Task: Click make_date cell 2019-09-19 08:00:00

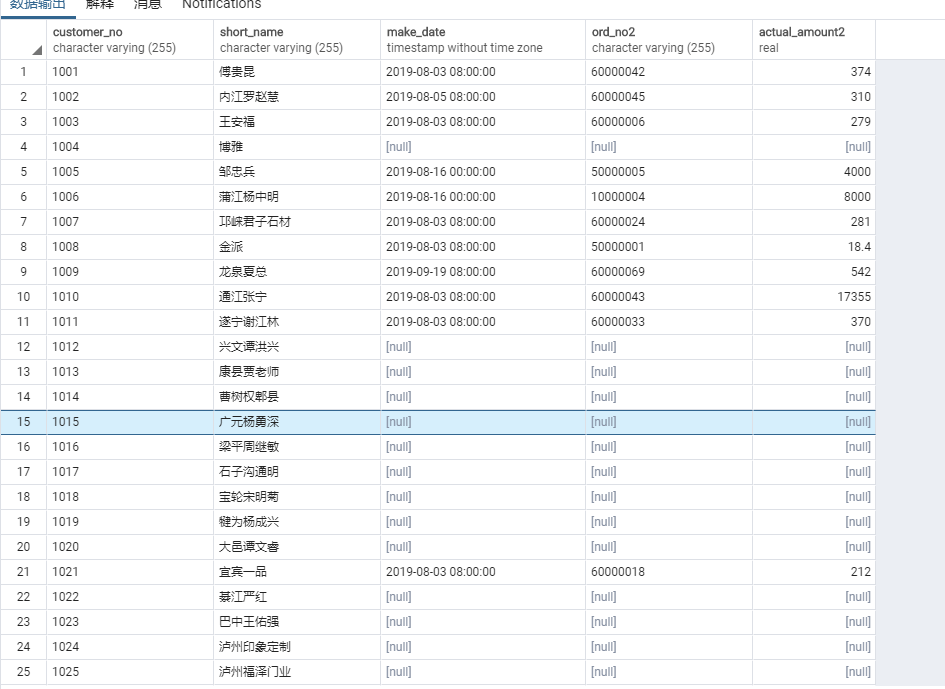Action: click(483, 272)
